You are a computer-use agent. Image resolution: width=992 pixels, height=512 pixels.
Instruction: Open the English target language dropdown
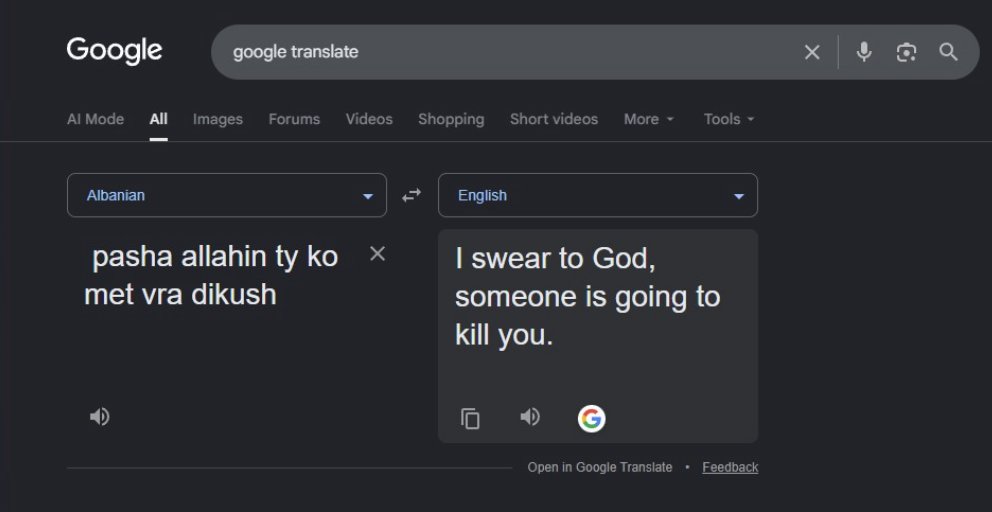coord(598,195)
